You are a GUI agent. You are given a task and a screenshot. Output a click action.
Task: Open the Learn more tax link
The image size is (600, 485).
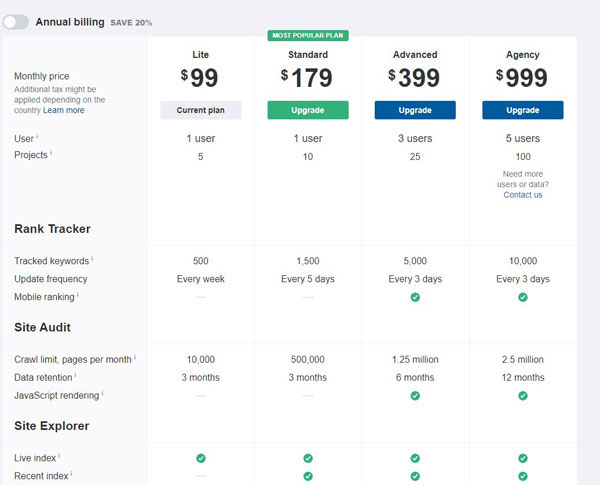(x=64, y=110)
